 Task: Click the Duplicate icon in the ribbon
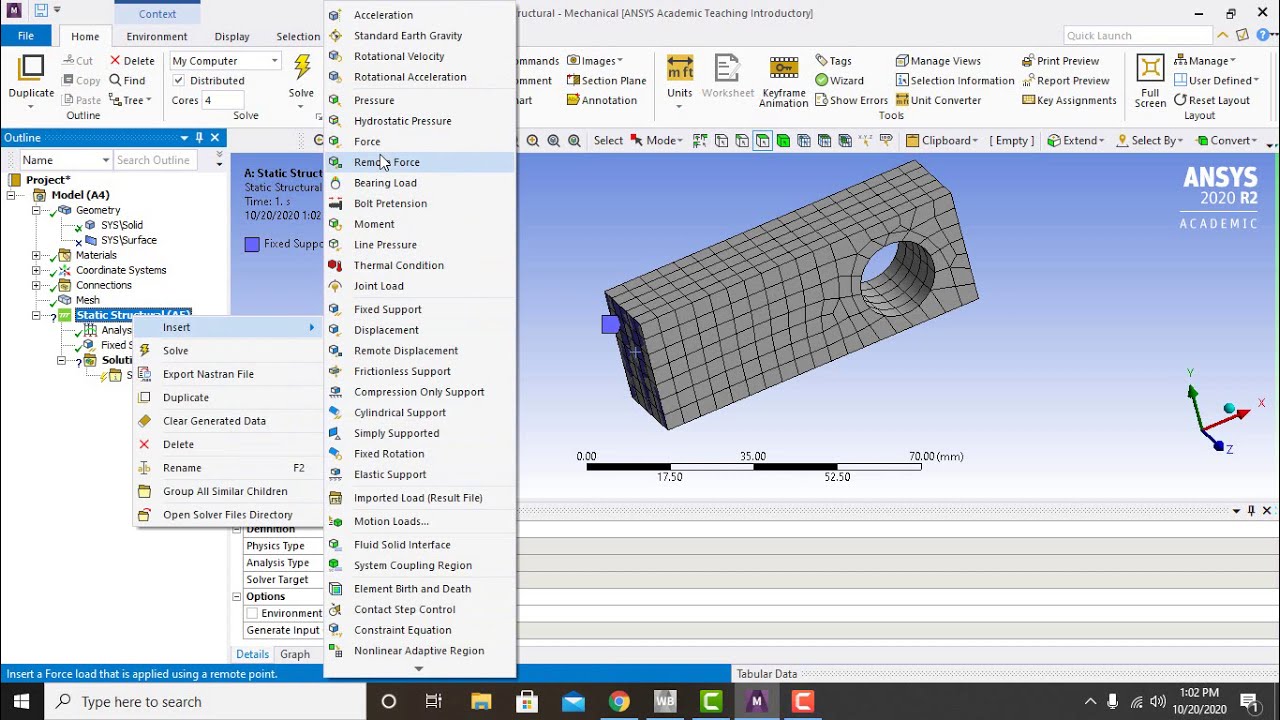coord(31,70)
